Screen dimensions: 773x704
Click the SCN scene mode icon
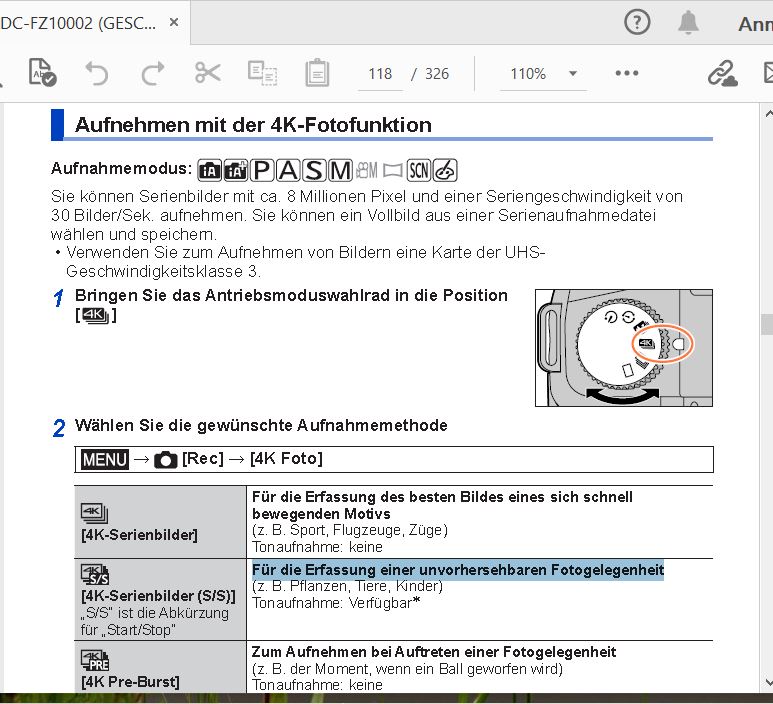pyautogui.click(x=419, y=171)
